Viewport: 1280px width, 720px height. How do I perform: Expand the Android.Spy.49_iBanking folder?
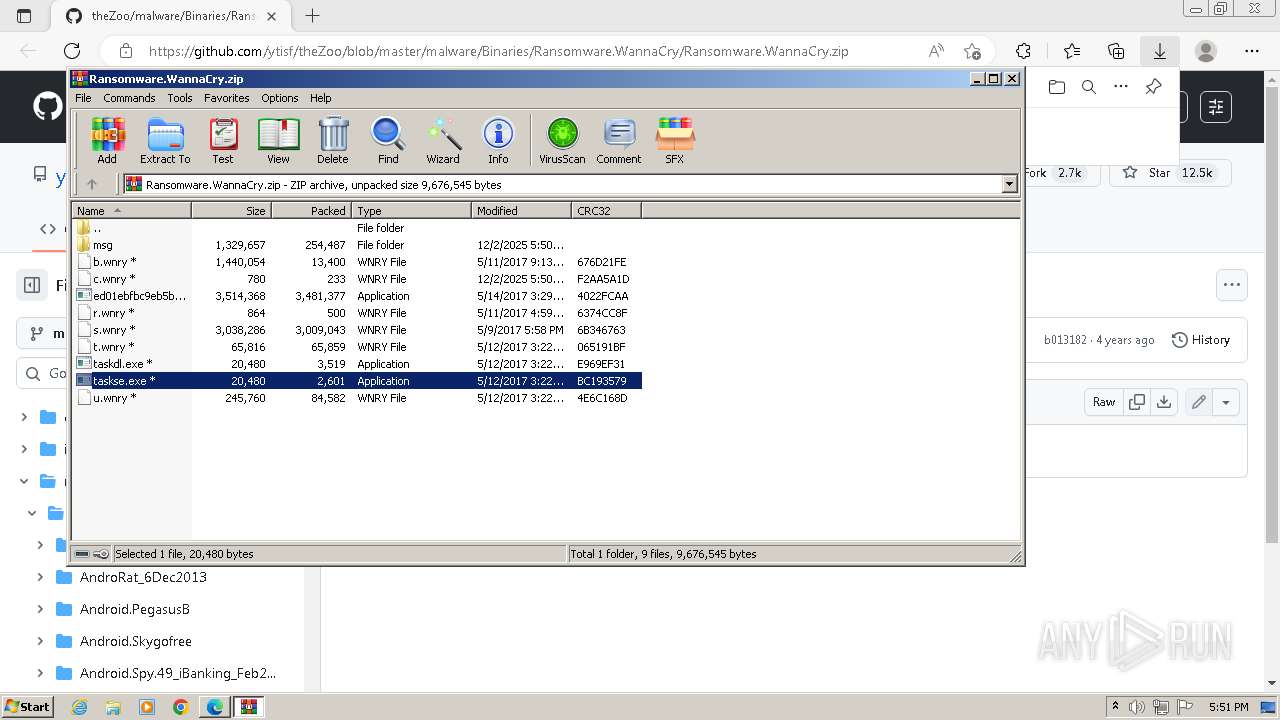pos(40,673)
